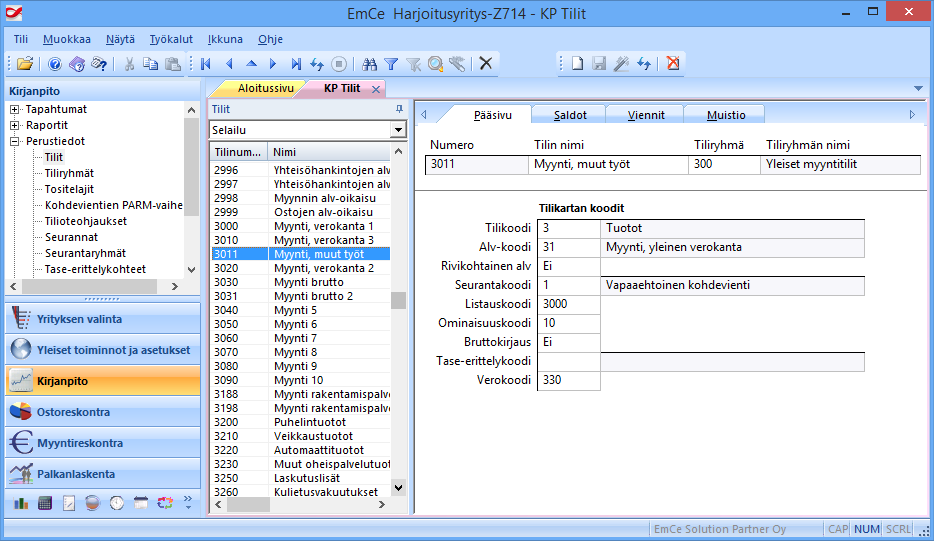
Task: Switch to the Saldot tab
Action: point(570,115)
